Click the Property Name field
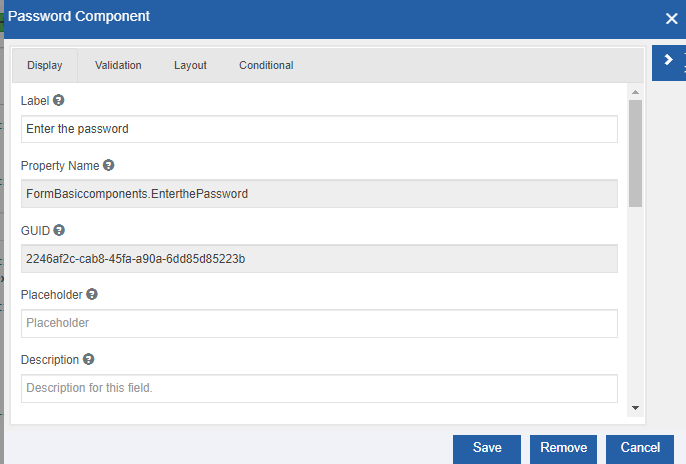Viewport: 686px width, 464px height. (319, 194)
